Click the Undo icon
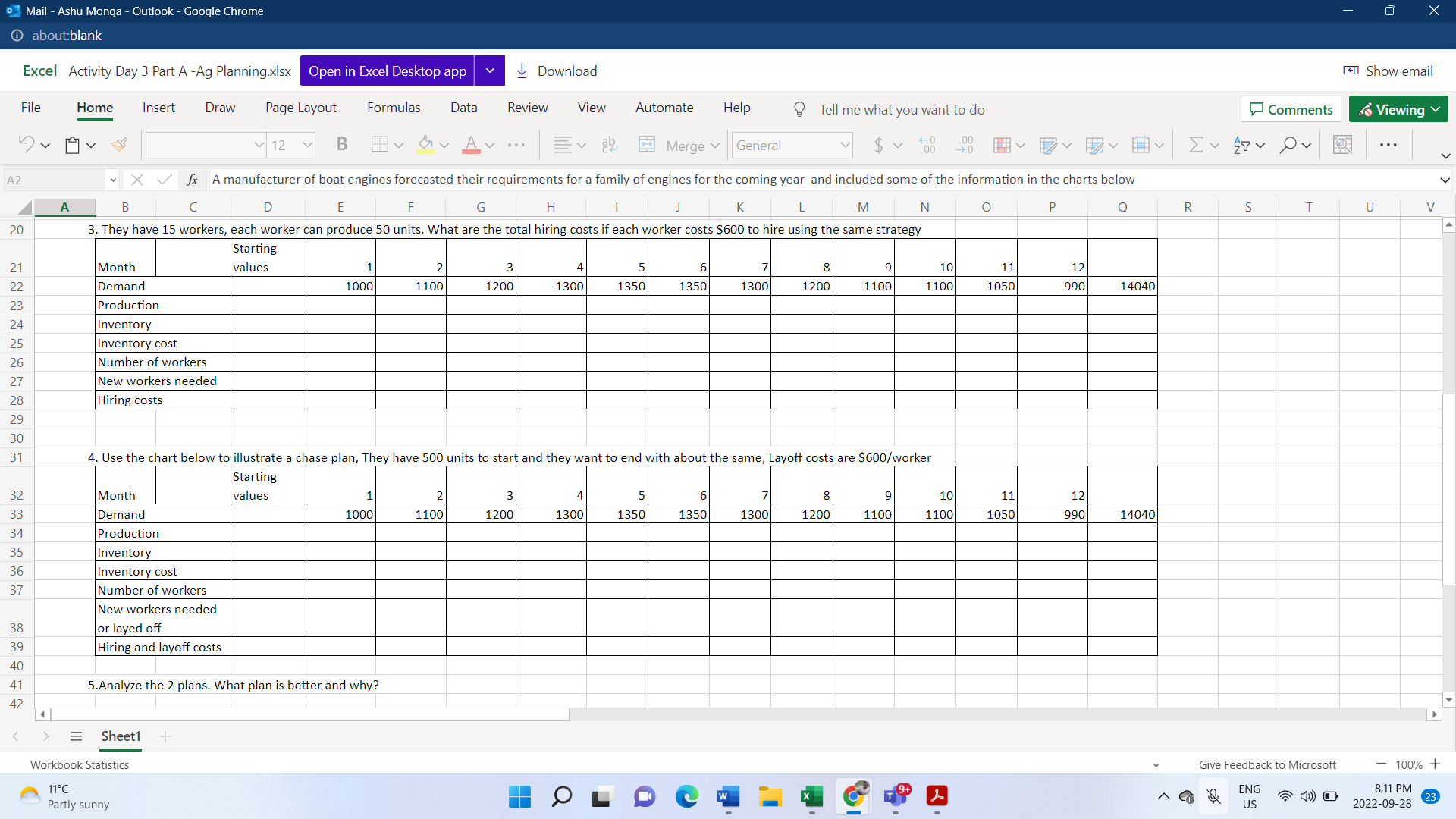Screen dimensions: 1456x819 tap(25, 144)
